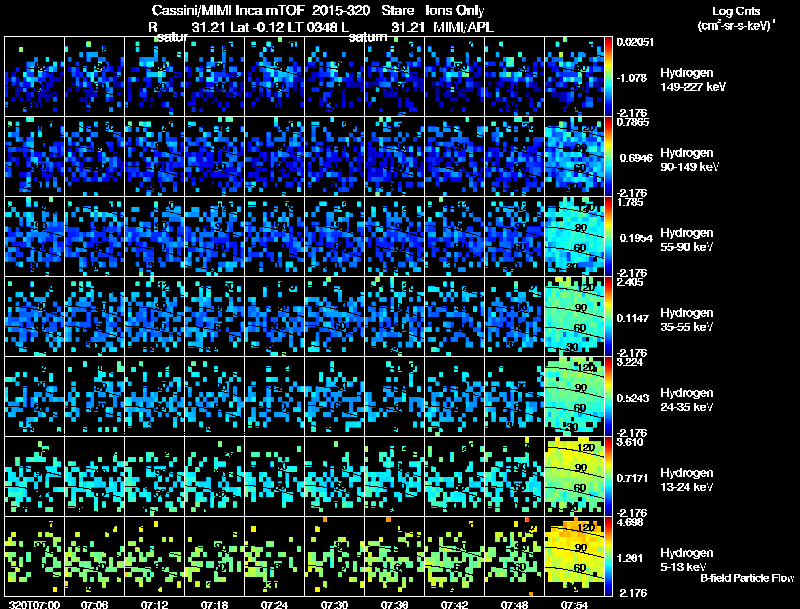The image size is (800, 609).
Task: Click the MIMI/APL credit text
Action: (x=463, y=27)
